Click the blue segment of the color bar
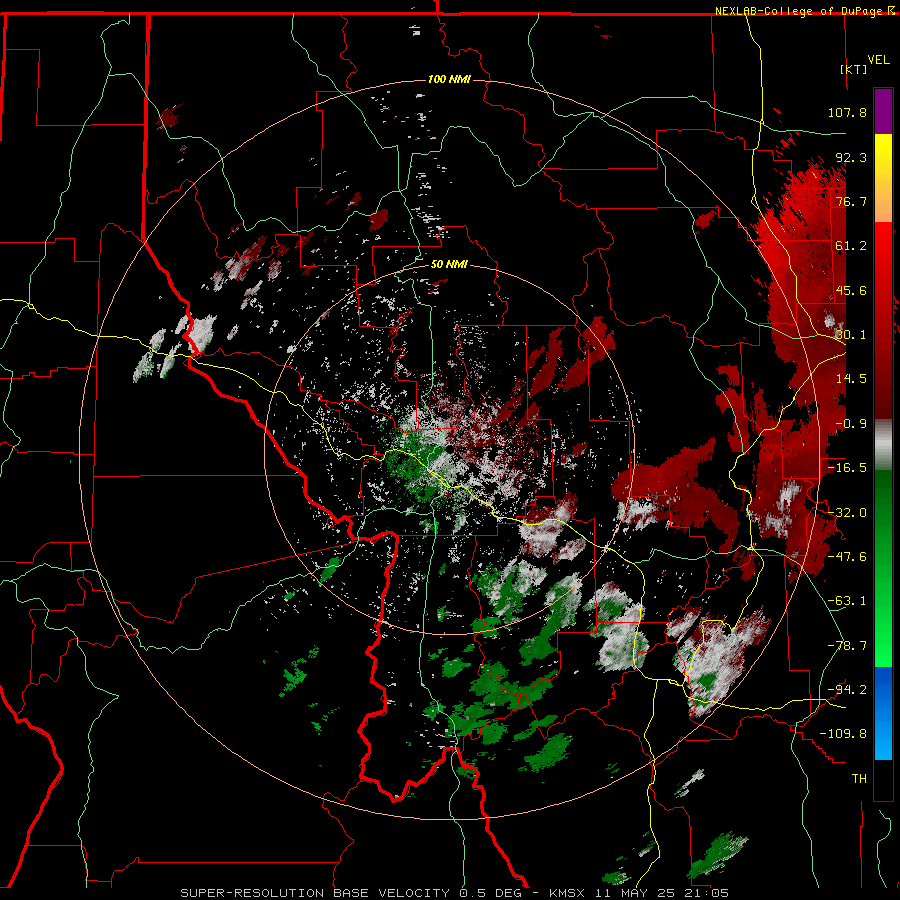900x900 pixels. (883, 713)
